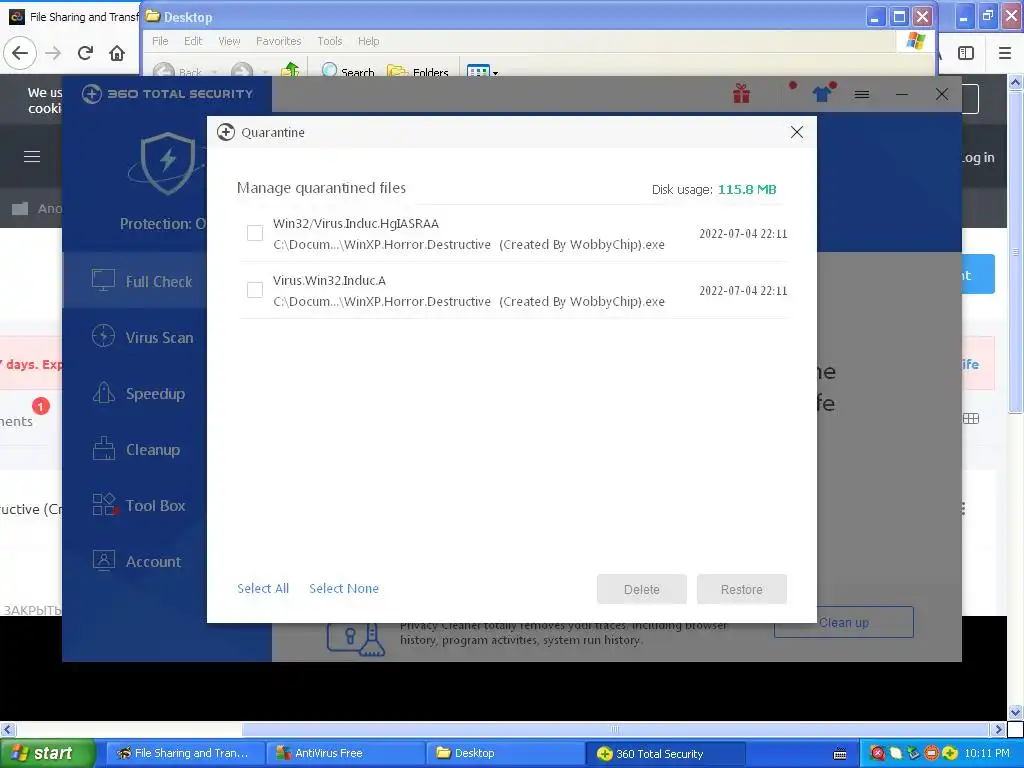Viewport: 1024px width, 768px height.
Task: Click Up folder icon in Desktop toolbar
Action: tap(290, 69)
